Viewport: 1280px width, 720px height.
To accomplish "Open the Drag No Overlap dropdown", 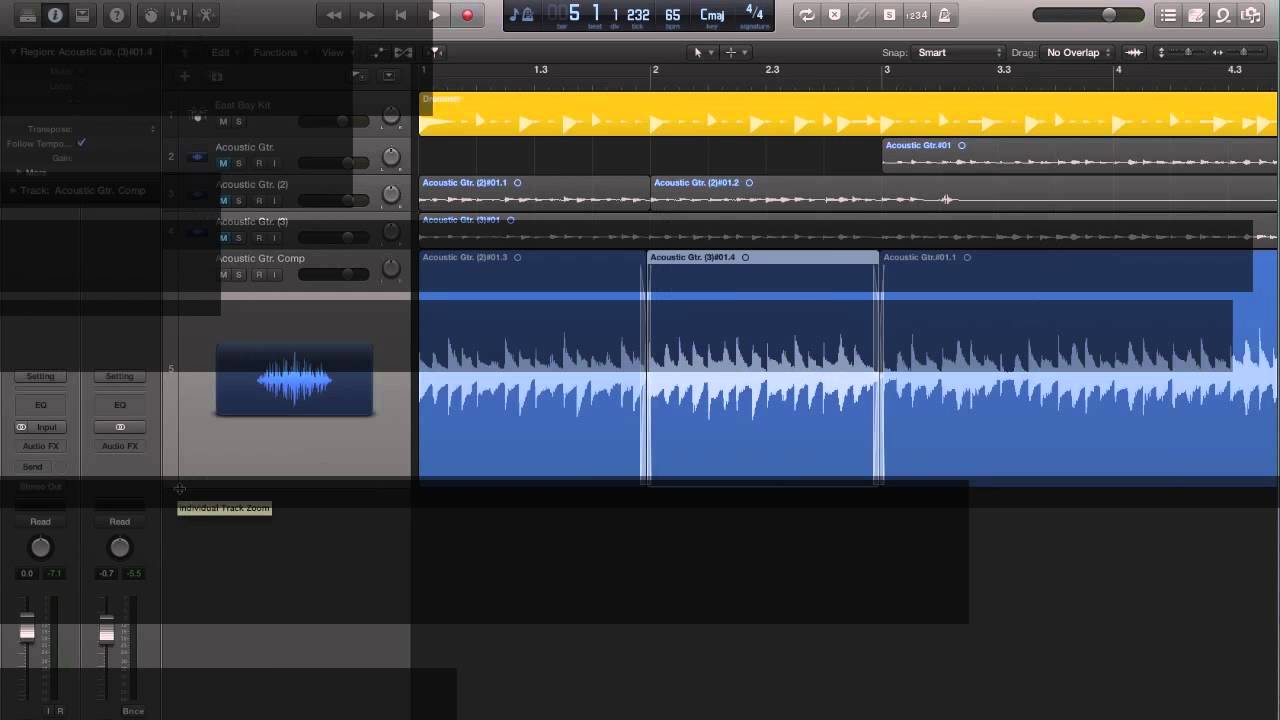I will tap(1078, 52).
